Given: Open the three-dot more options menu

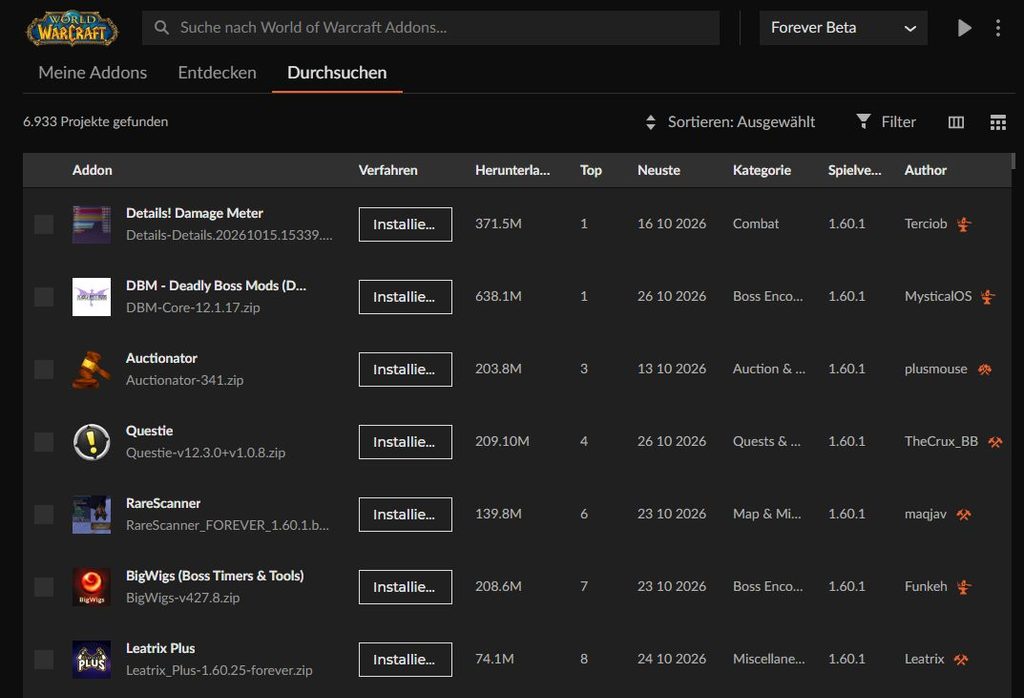Looking at the screenshot, I should tap(998, 27).
